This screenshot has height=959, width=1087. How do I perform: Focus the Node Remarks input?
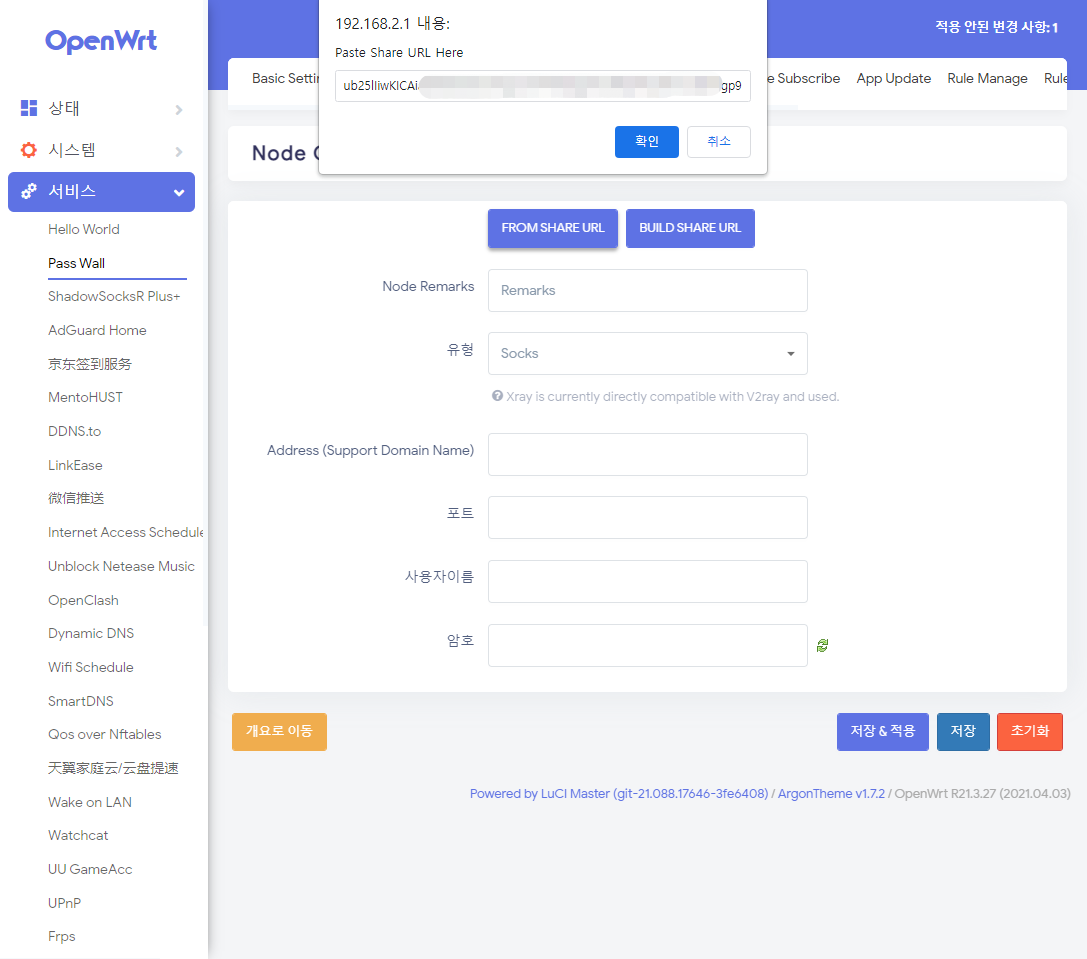[647, 291]
